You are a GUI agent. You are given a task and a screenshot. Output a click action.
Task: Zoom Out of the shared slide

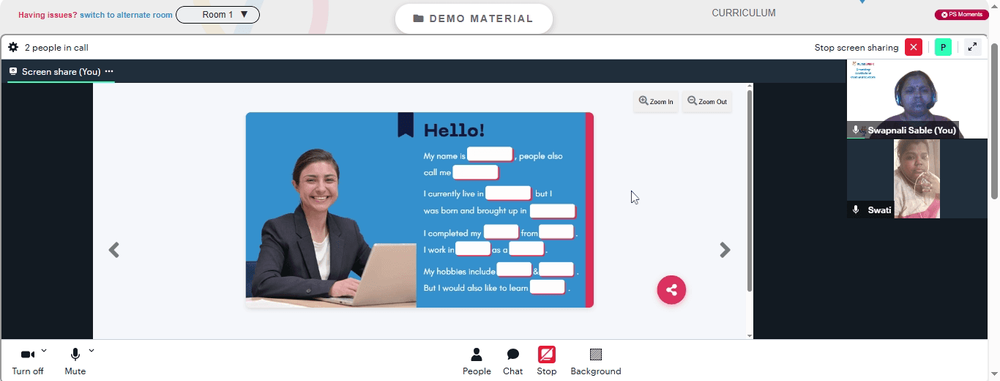click(707, 101)
